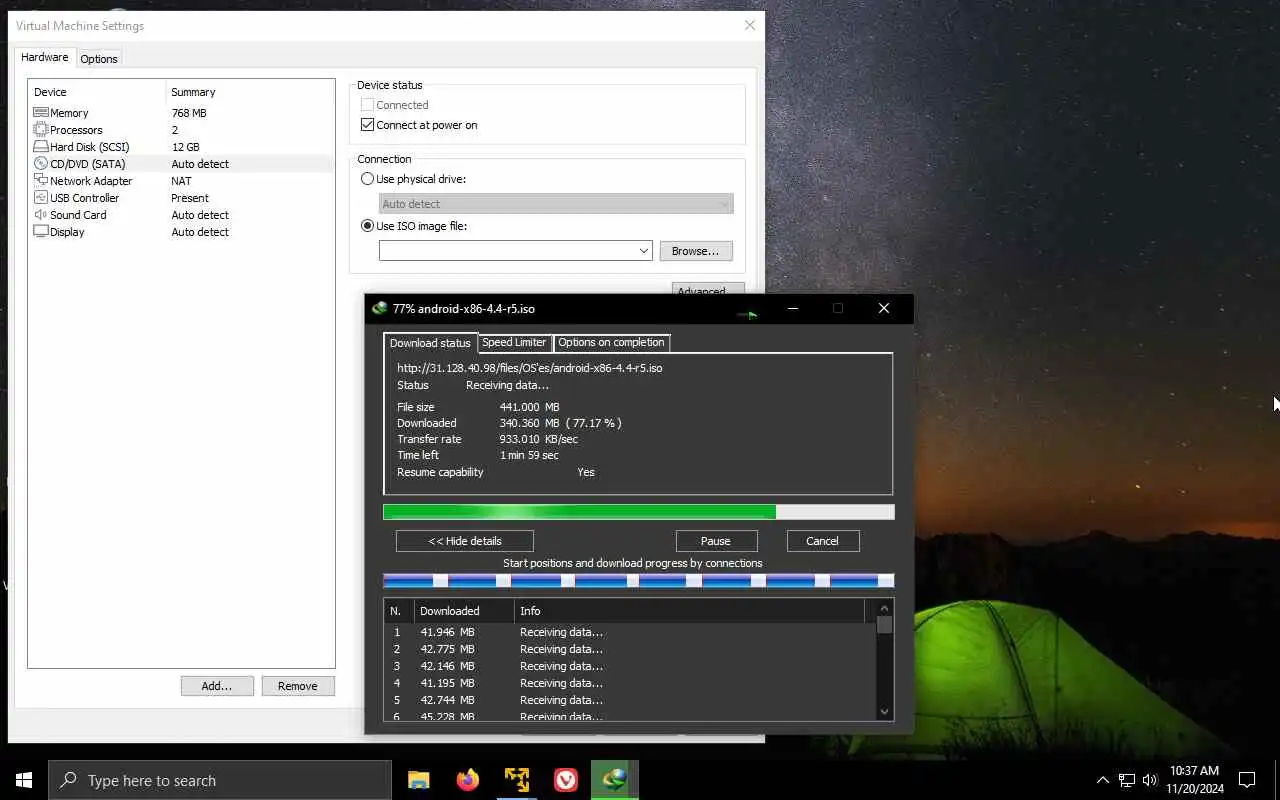Image resolution: width=1280 pixels, height=800 pixels.
Task: Click the 12 GB hard disk summary
Action: [x=185, y=147]
